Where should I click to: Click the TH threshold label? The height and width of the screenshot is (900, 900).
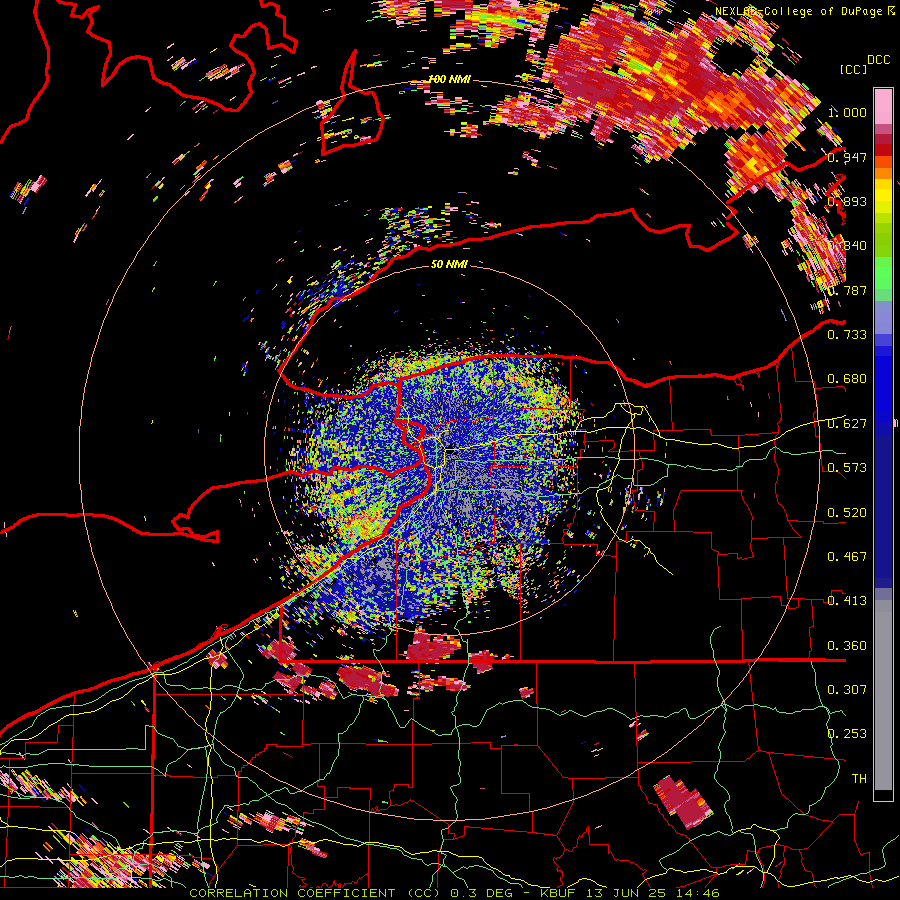[x=859, y=779]
